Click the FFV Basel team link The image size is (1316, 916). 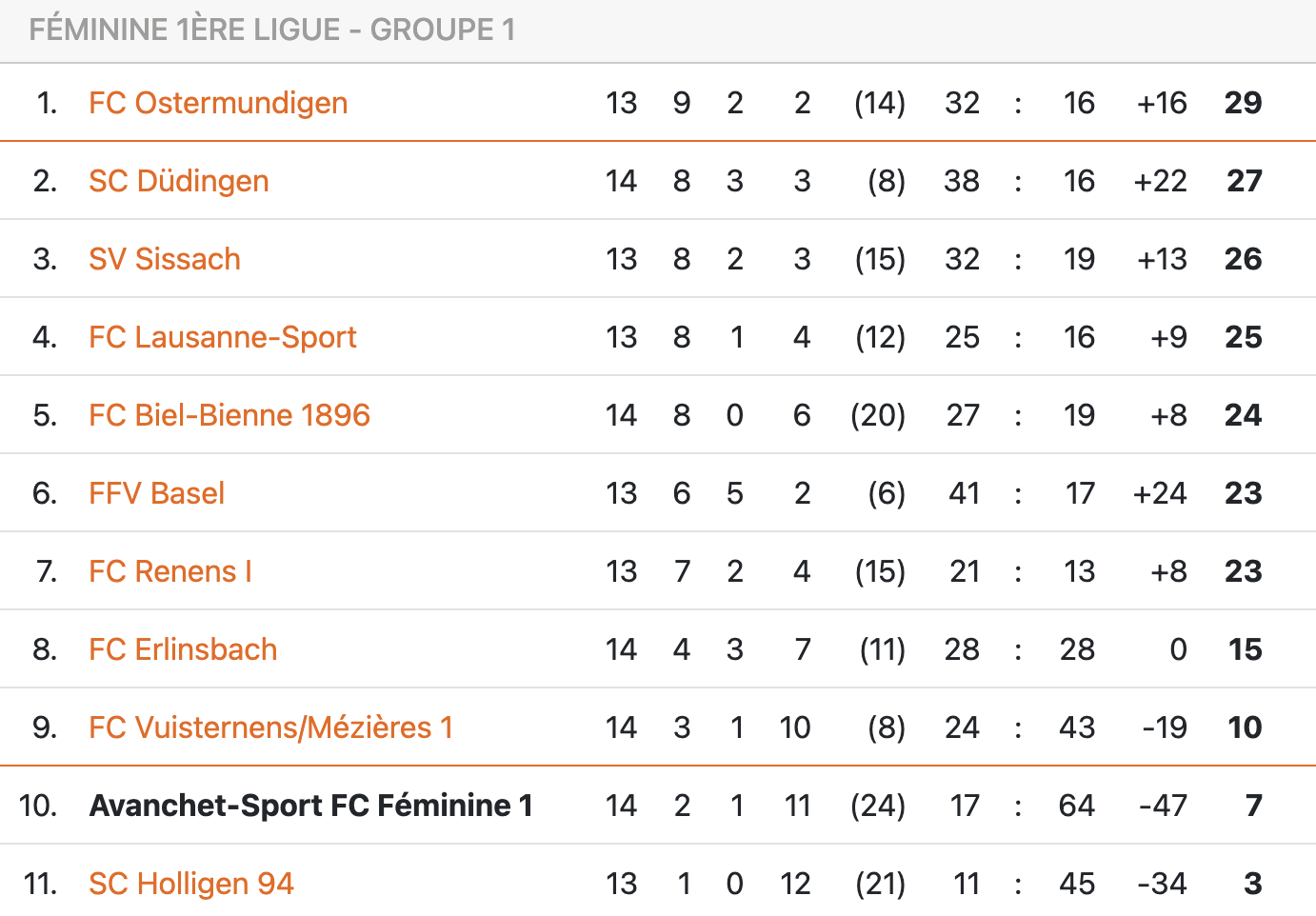click(157, 493)
